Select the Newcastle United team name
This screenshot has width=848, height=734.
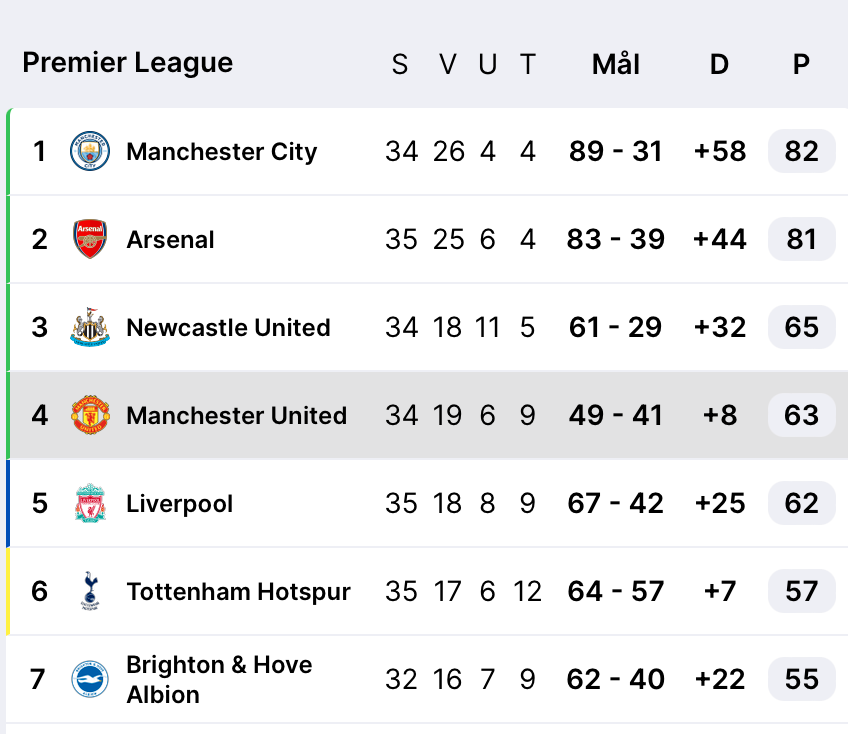click(228, 328)
